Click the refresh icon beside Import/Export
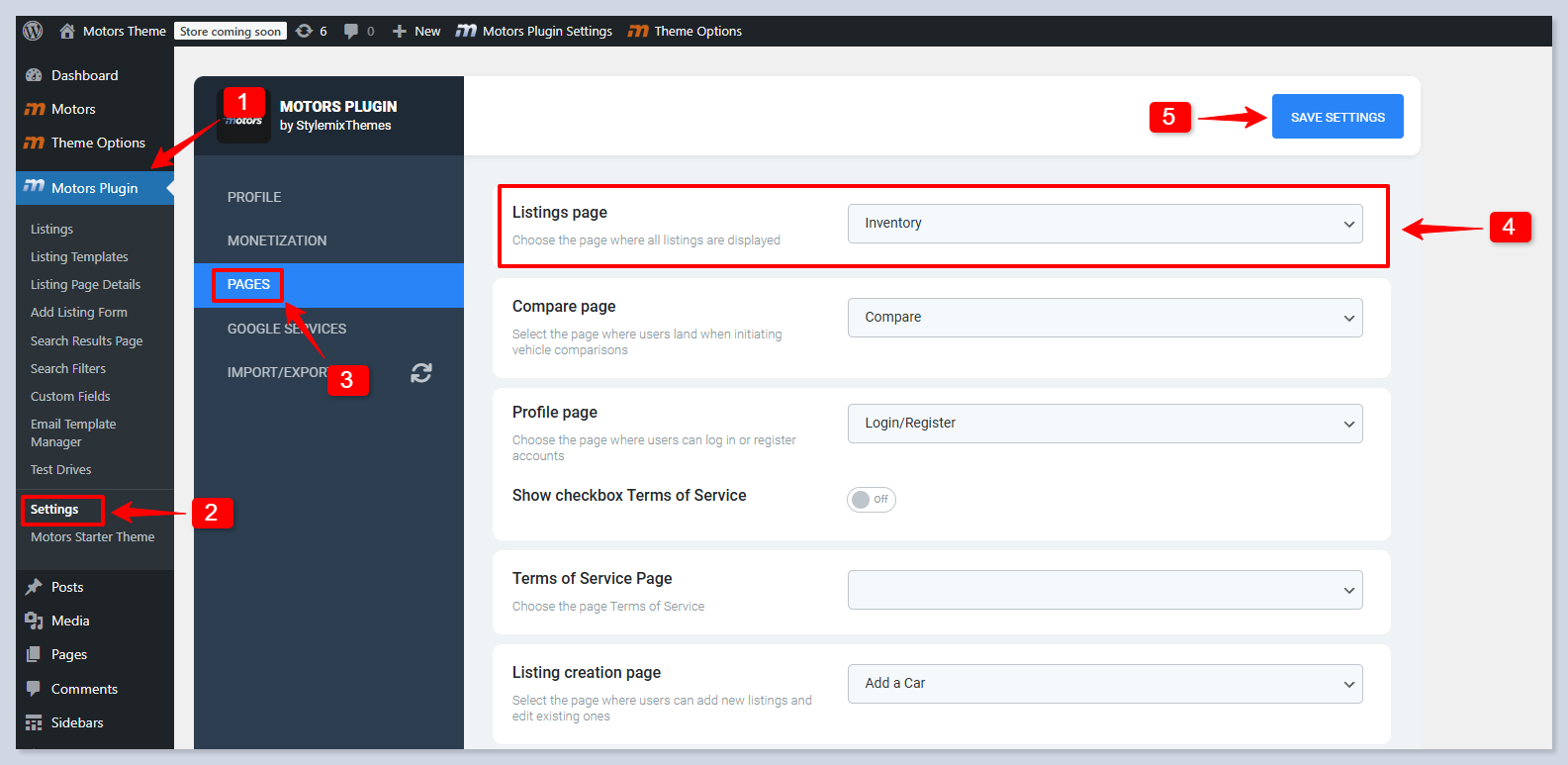 pos(421,373)
